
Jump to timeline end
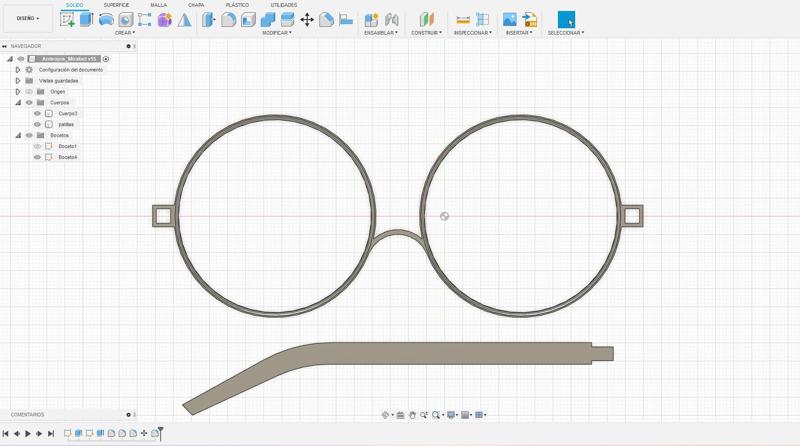[51, 433]
